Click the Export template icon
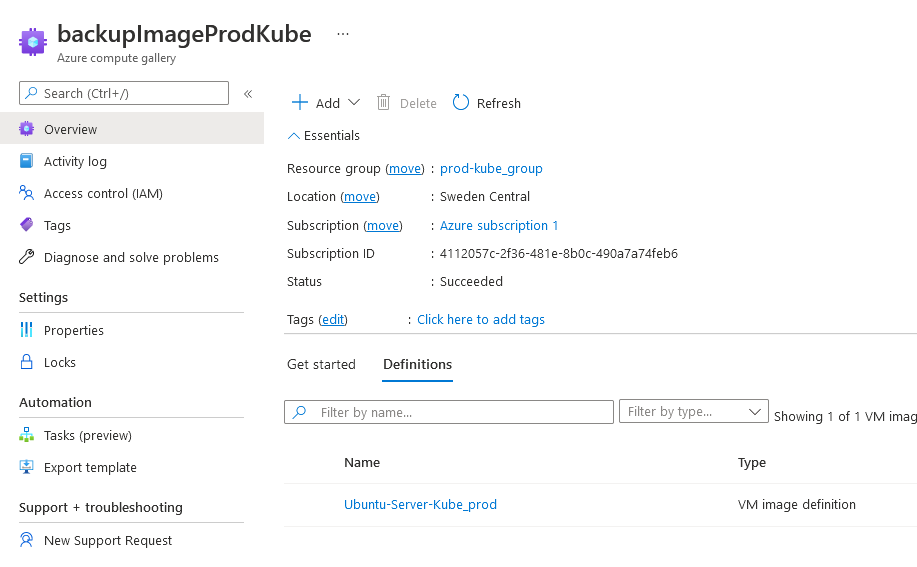 [x=27, y=467]
